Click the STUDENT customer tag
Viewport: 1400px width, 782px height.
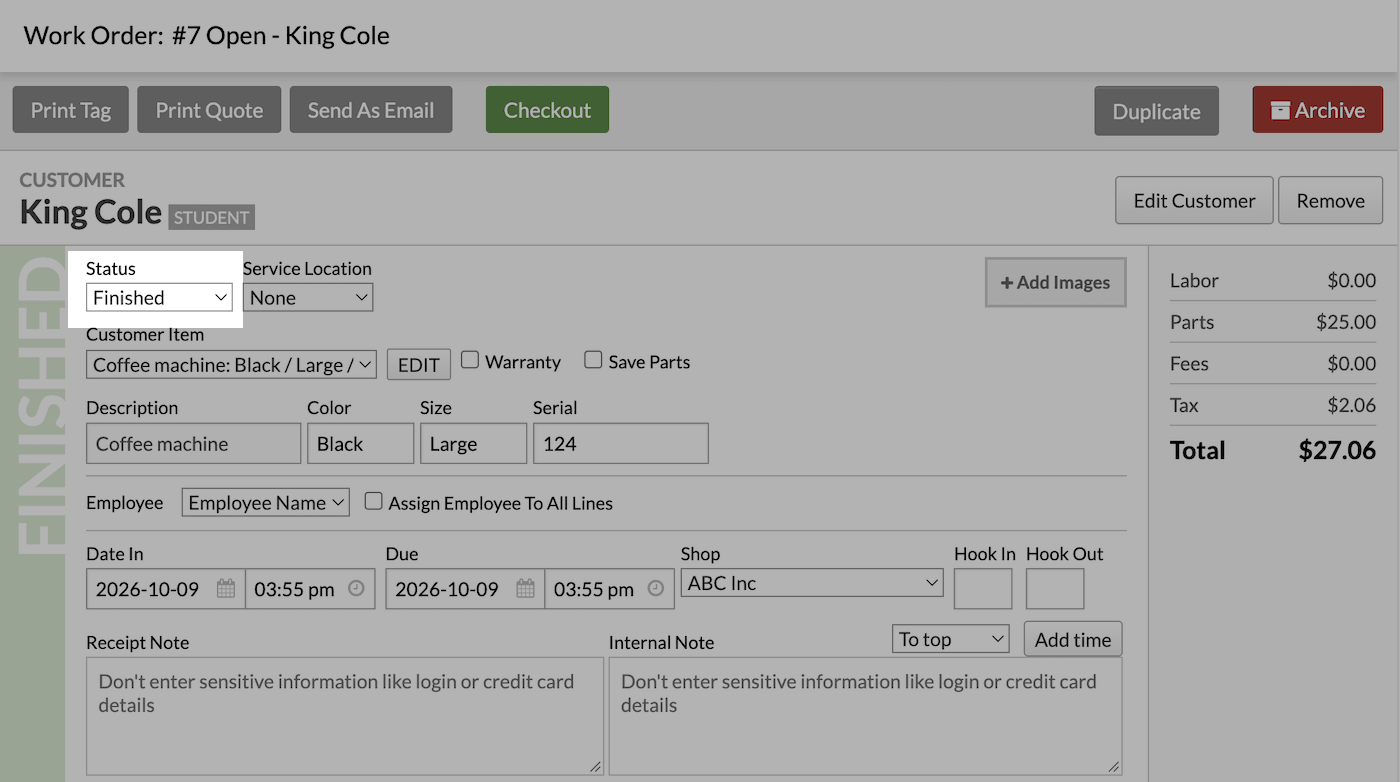[211, 217]
